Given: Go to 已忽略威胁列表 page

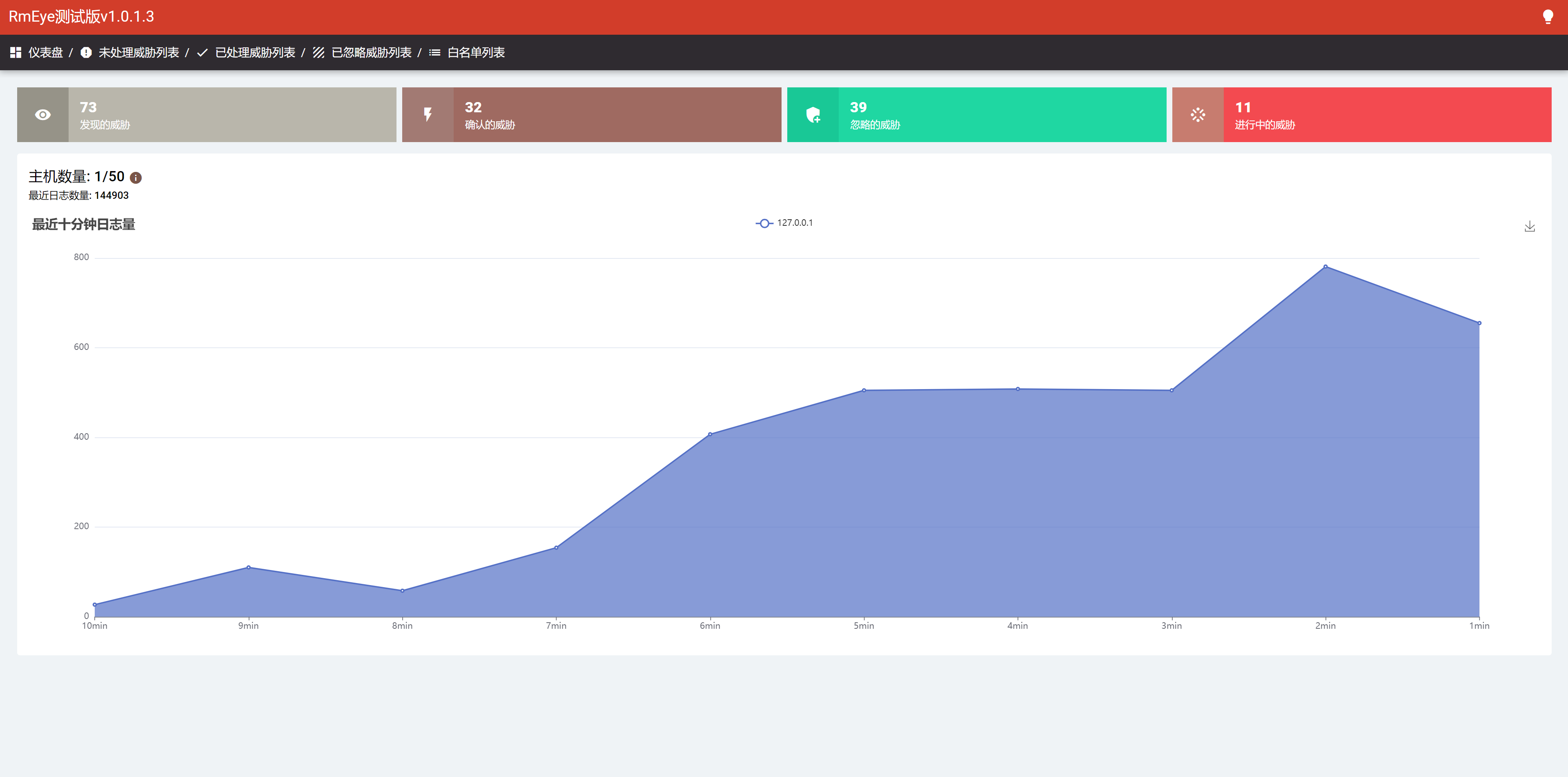Looking at the screenshot, I should (x=371, y=53).
